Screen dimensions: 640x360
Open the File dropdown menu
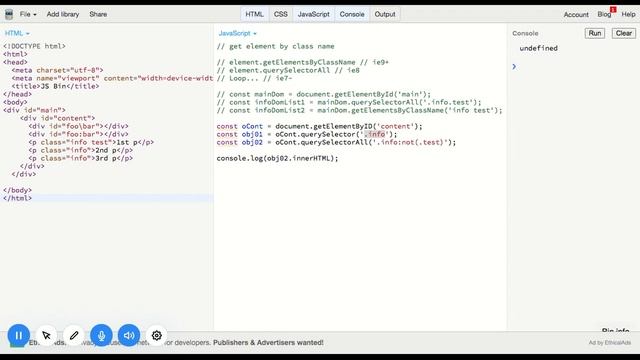(28, 14)
